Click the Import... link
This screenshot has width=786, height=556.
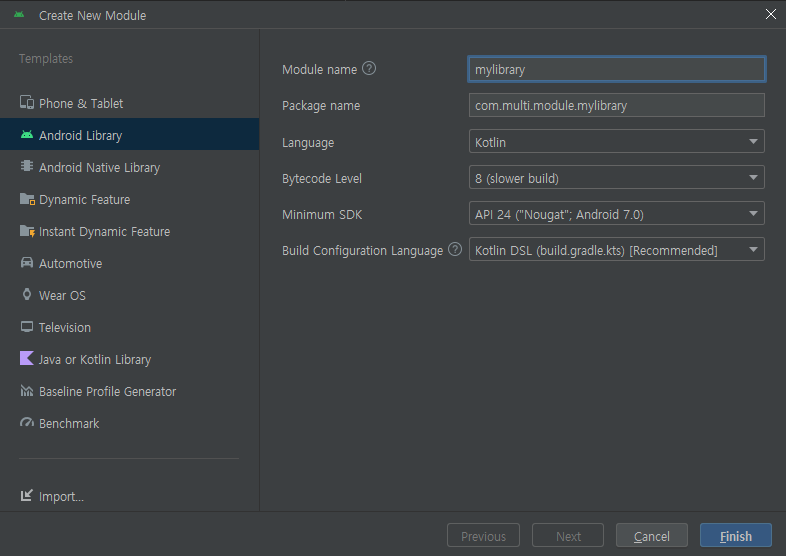click(x=61, y=496)
